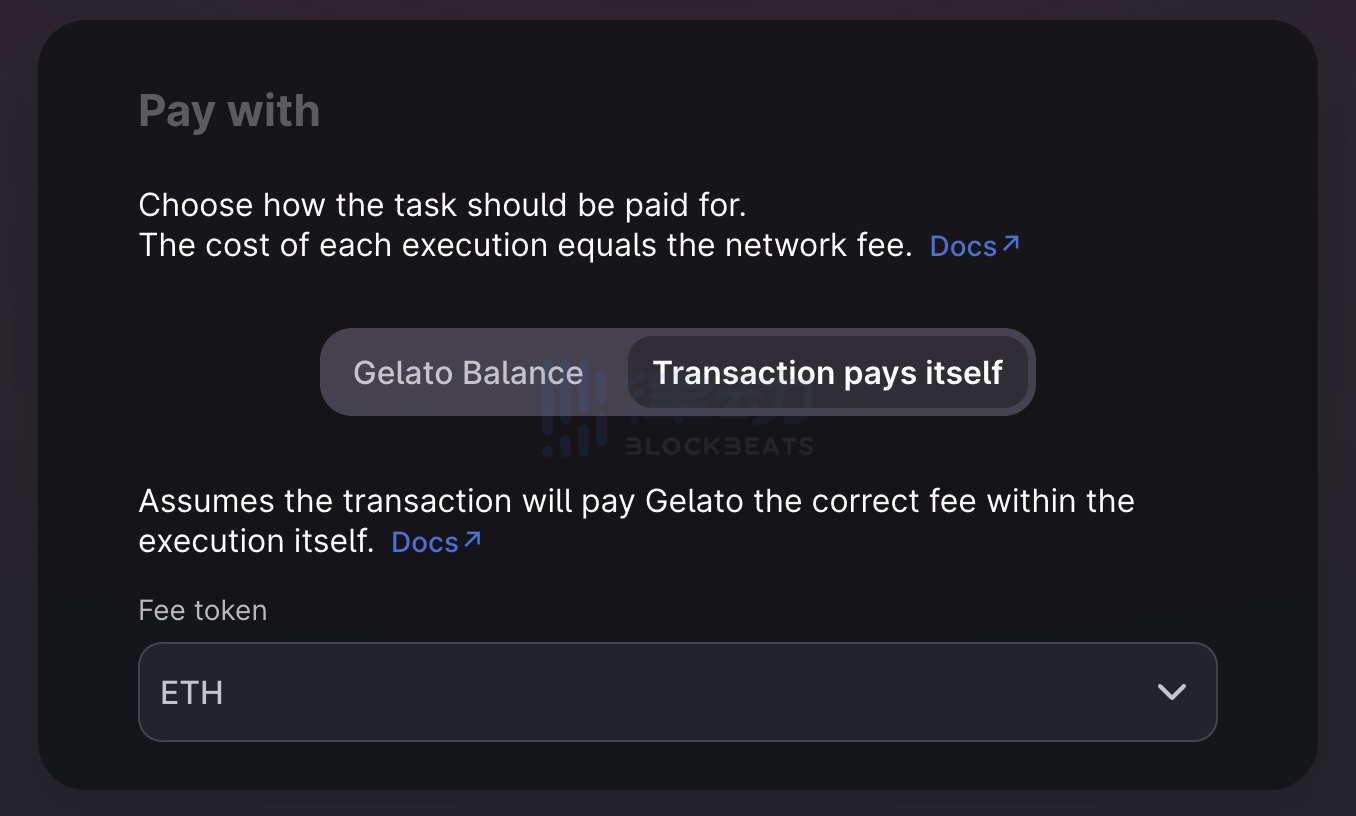Click external arrow icon beside execution itself Docs
The height and width of the screenshot is (816, 1356).
click(473, 539)
